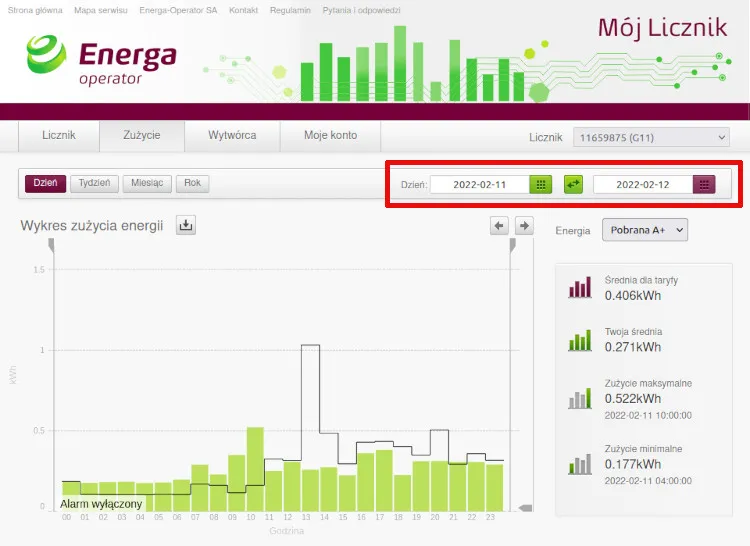The height and width of the screenshot is (546, 750).
Task: Click right range handle atop chart
Action: [513, 245]
